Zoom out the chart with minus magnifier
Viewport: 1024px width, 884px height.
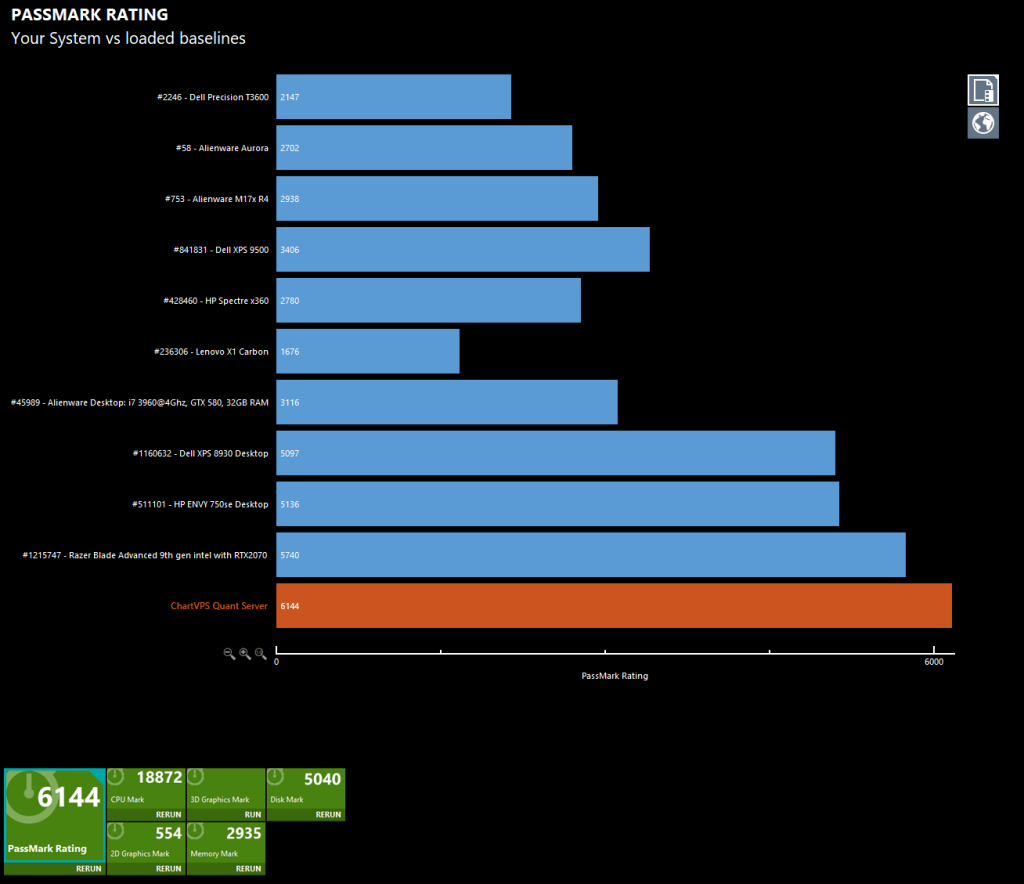tap(229, 653)
